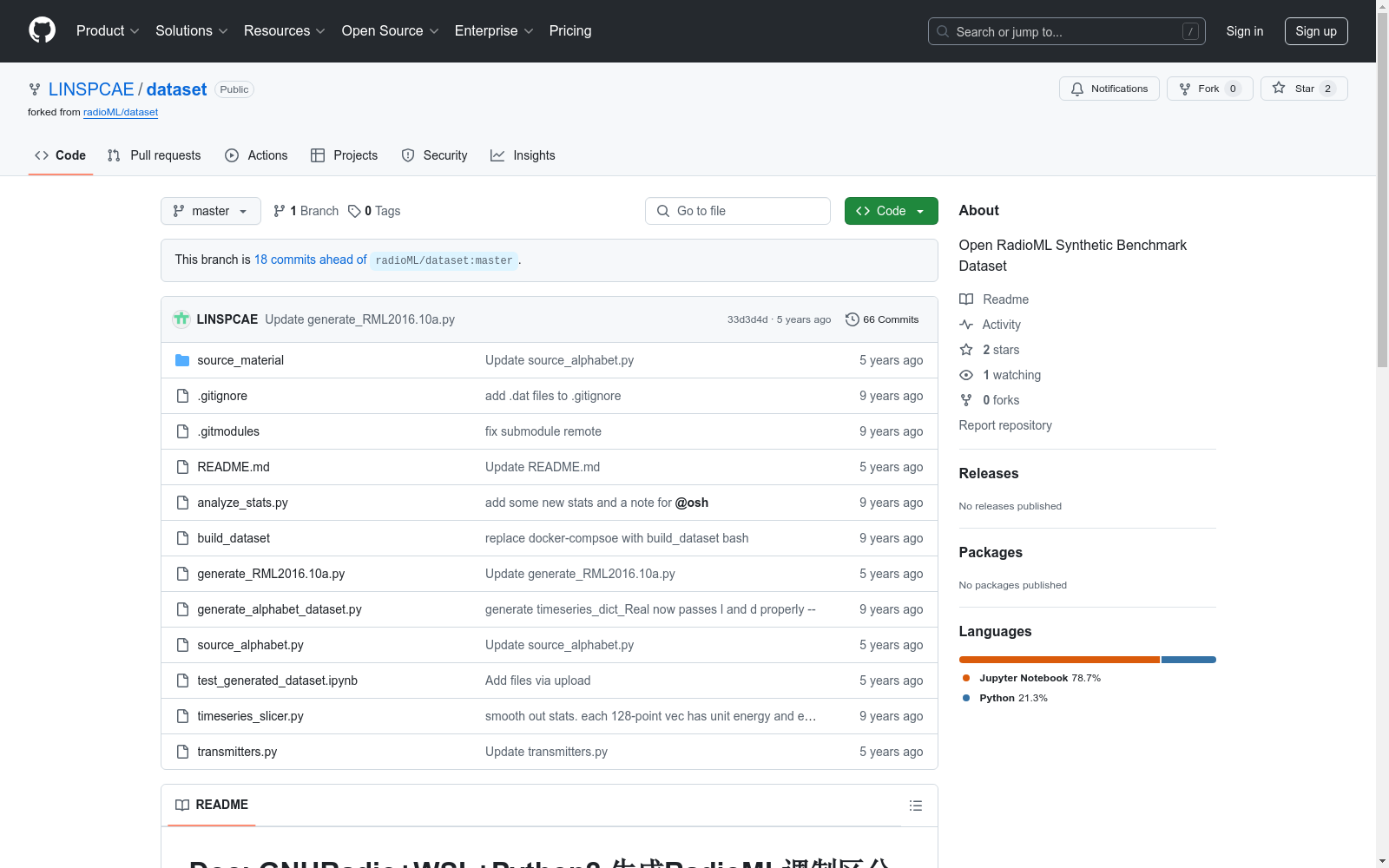Click commit hash 33d3d4d
Image resolution: width=1389 pixels, height=868 pixels.
coord(747,319)
